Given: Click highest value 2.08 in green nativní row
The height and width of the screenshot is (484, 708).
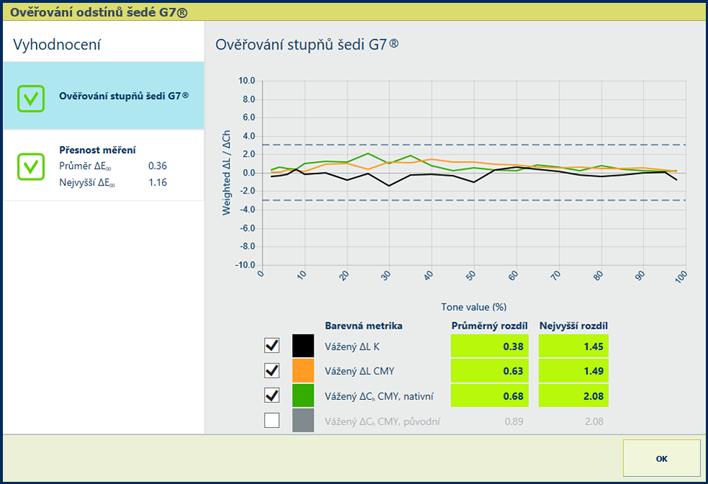Looking at the screenshot, I should [x=573, y=396].
